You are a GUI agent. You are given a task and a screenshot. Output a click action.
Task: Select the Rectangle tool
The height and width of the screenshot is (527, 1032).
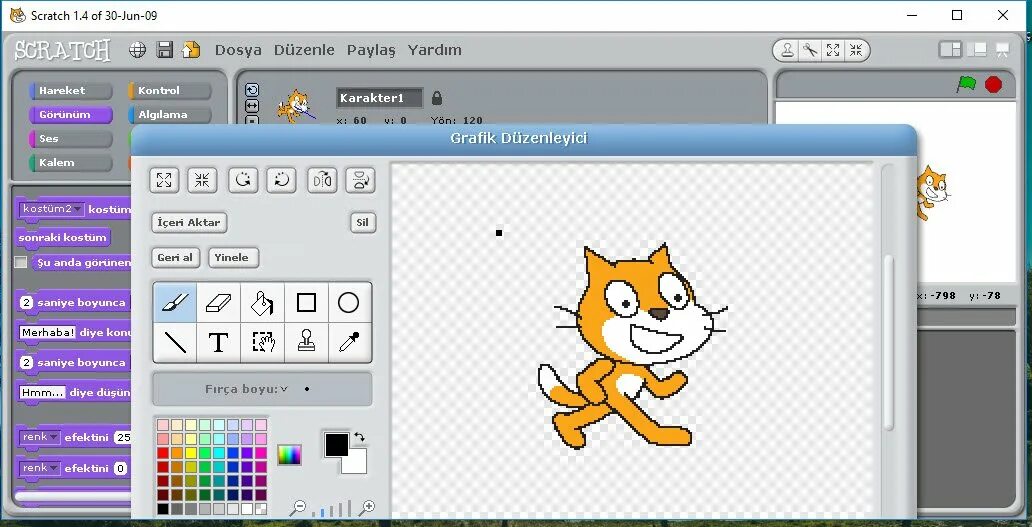click(x=306, y=303)
